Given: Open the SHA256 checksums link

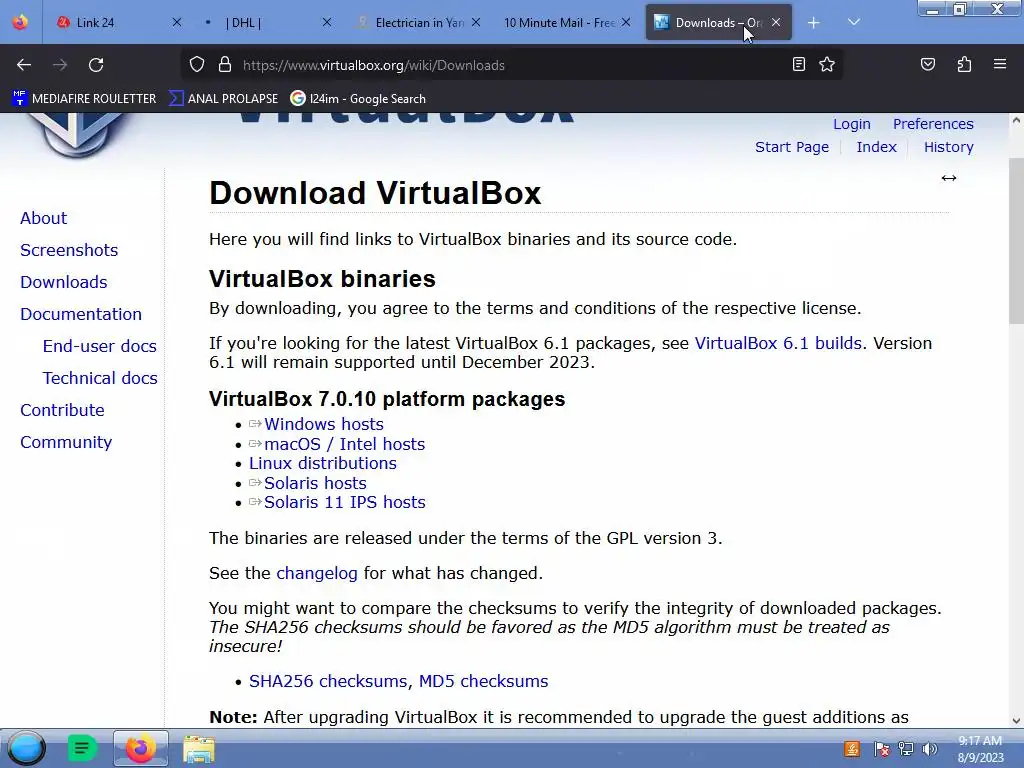Looking at the screenshot, I should pyautogui.click(x=327, y=681).
